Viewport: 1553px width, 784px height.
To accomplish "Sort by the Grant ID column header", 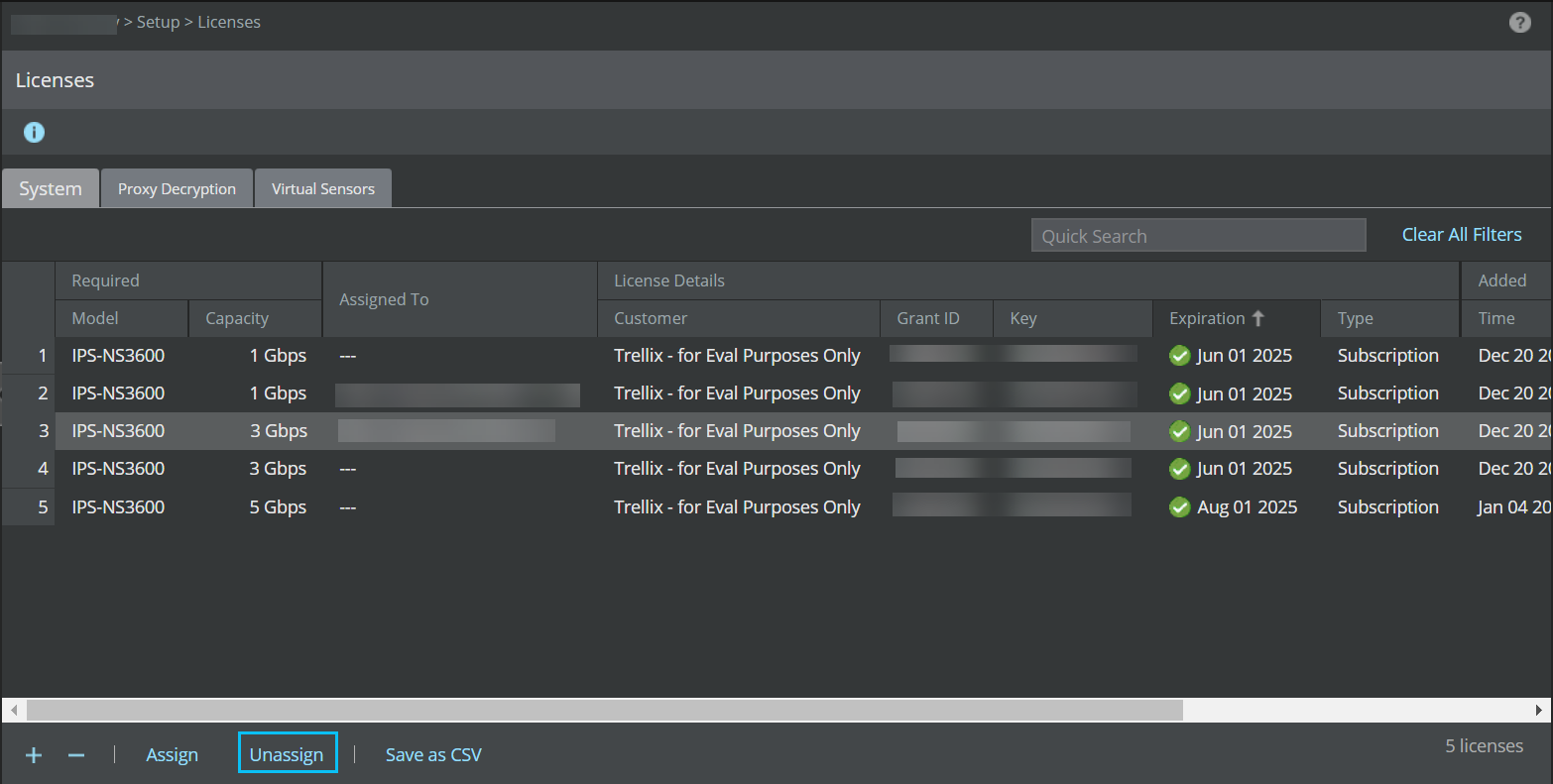I will [x=936, y=318].
